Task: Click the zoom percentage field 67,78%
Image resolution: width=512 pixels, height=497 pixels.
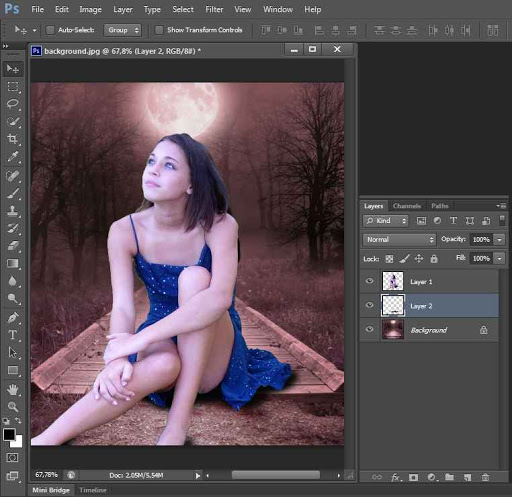Action: 46,475
